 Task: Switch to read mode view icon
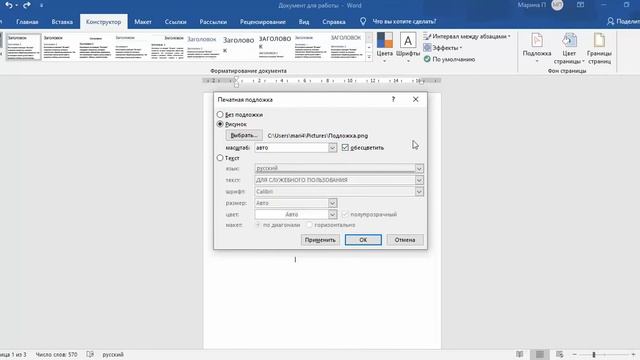click(520, 354)
